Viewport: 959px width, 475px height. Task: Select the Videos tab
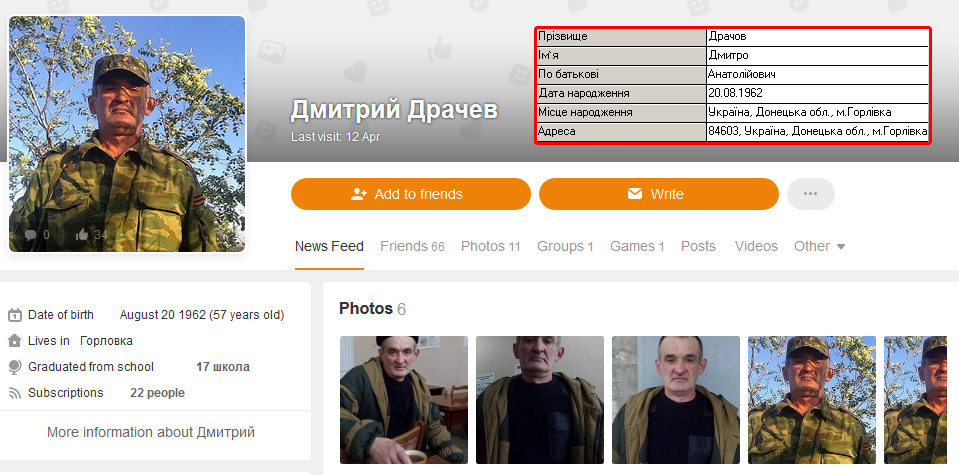(x=756, y=246)
